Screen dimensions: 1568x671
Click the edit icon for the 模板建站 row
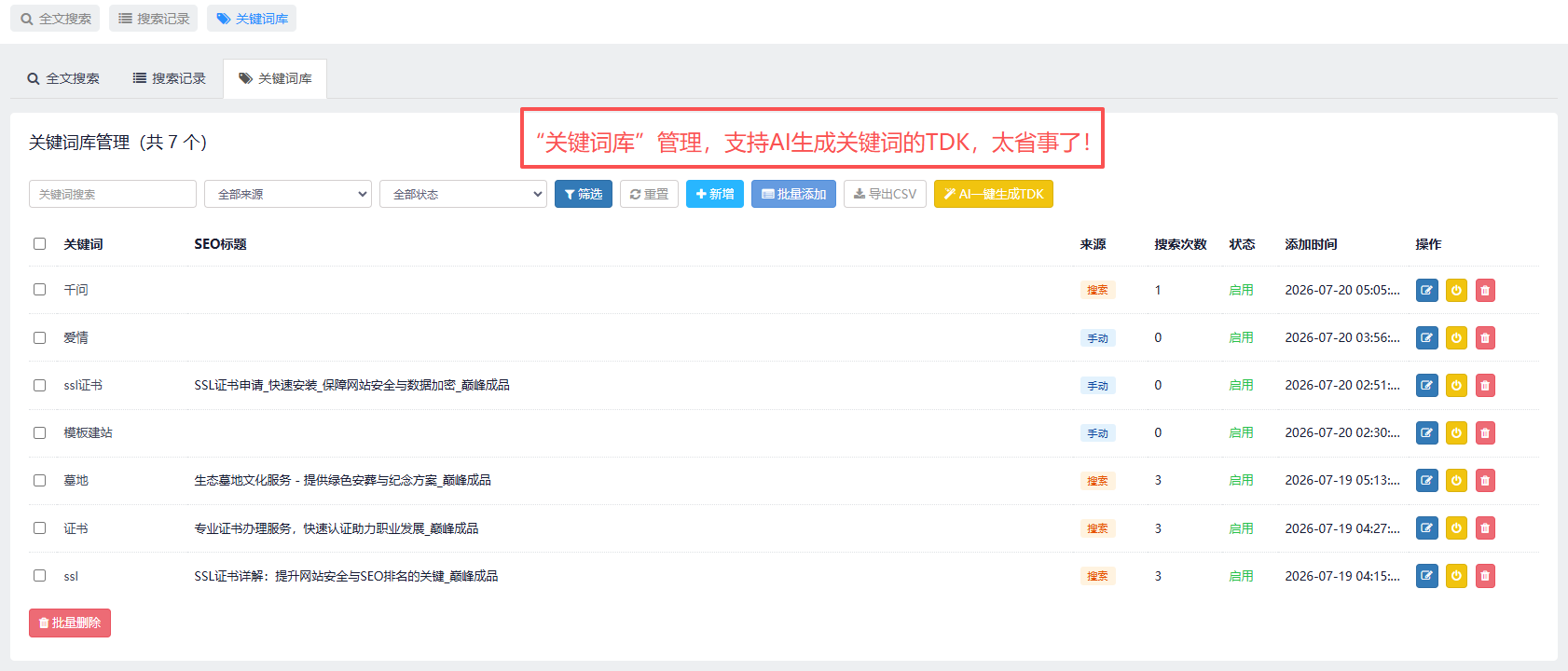pyautogui.click(x=1427, y=432)
